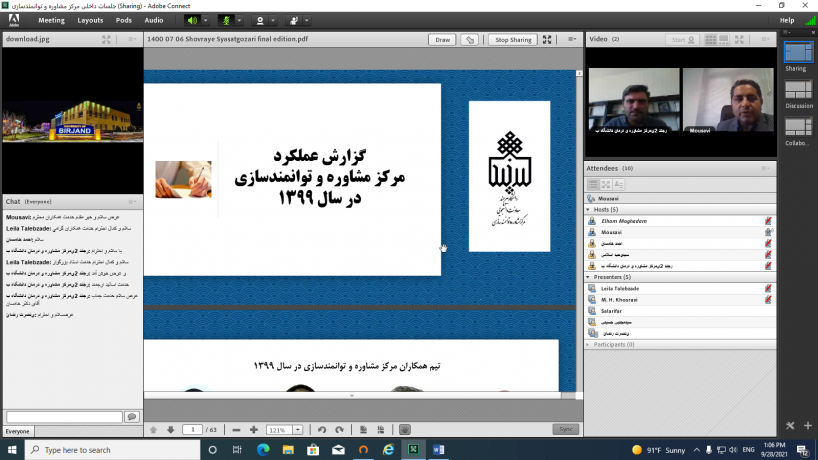Viewport: 818px width, 460px height.
Task: Select the Sharing layout thumbnail
Action: click(x=798, y=53)
